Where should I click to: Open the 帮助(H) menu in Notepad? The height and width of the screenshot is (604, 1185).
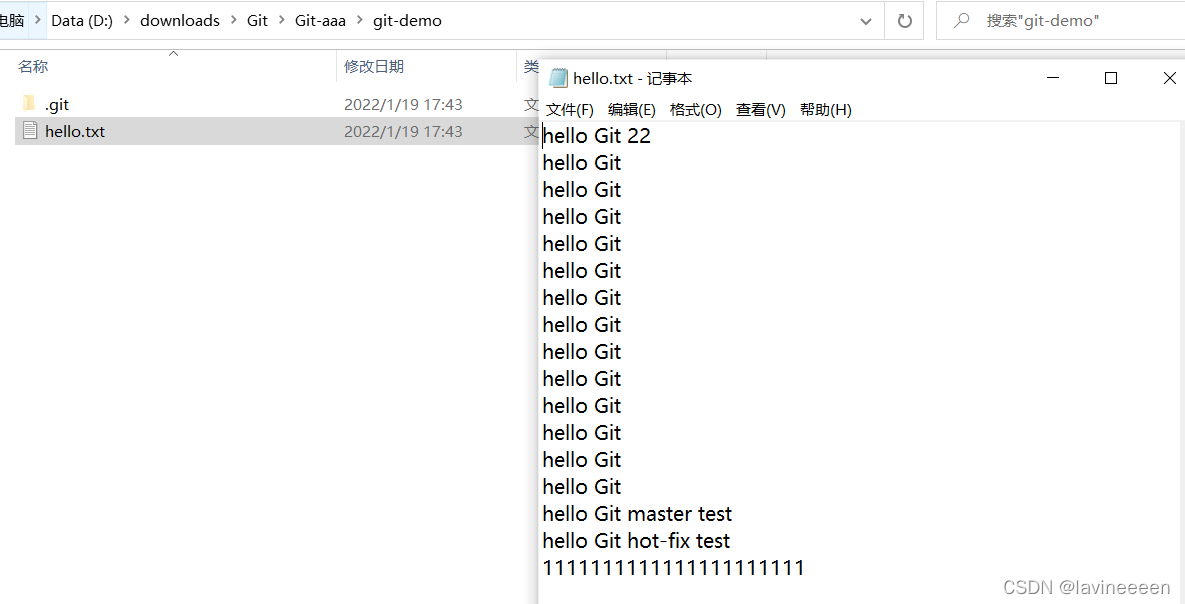point(826,110)
